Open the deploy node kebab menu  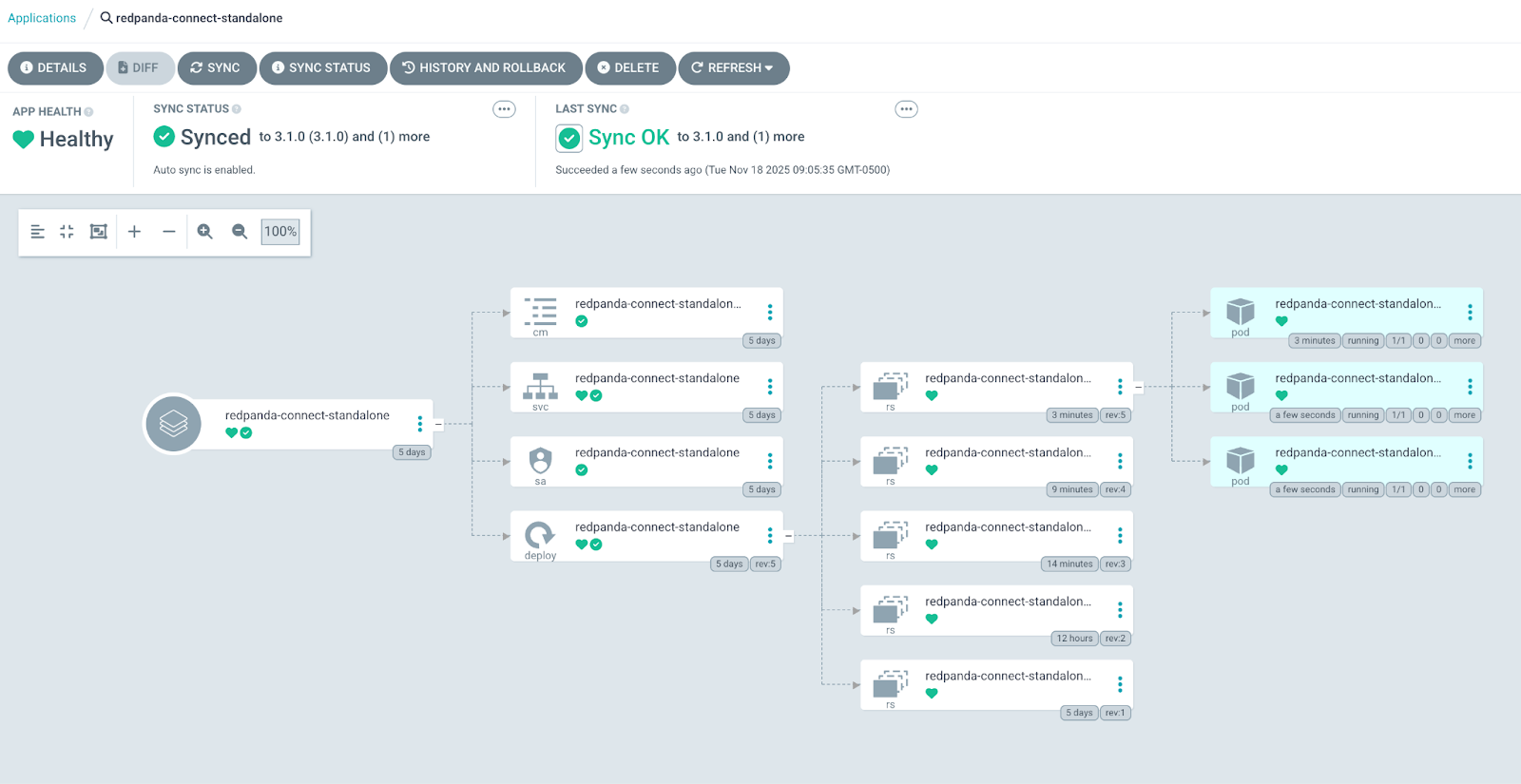coord(770,536)
